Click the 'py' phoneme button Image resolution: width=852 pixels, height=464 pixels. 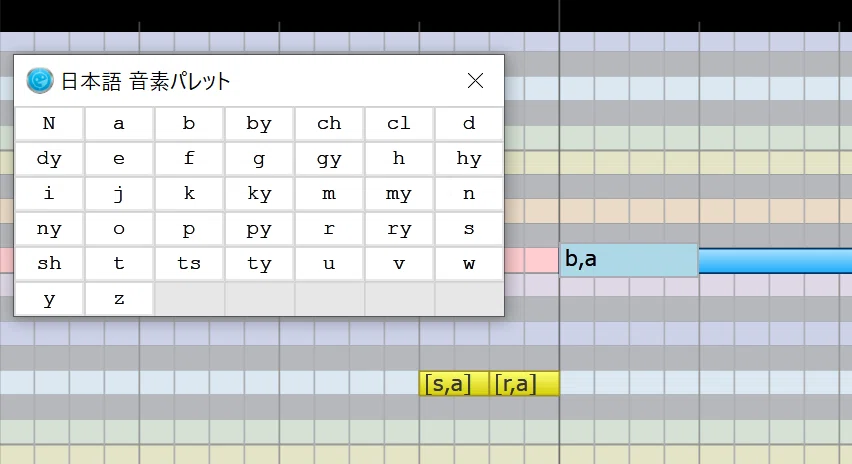click(259, 229)
